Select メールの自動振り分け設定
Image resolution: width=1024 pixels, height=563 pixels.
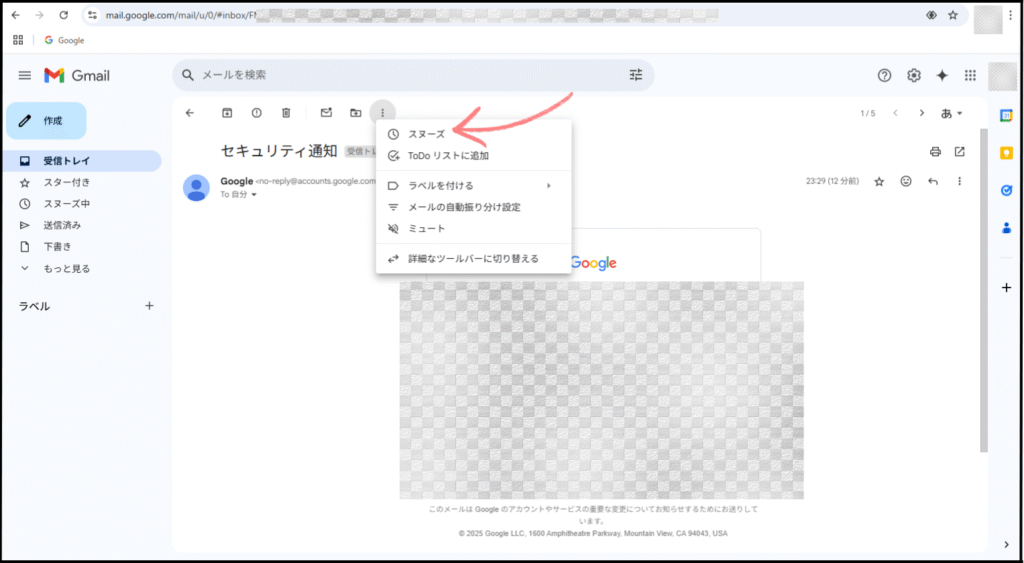tap(473, 207)
